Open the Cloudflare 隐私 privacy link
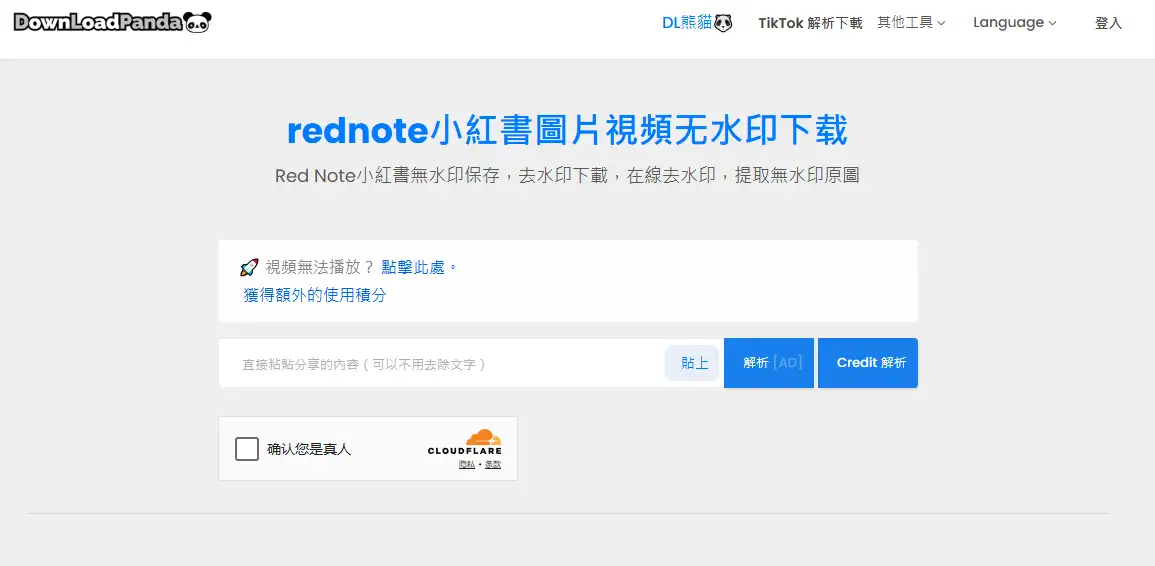Viewport: 1155px width, 566px height. tap(466, 464)
